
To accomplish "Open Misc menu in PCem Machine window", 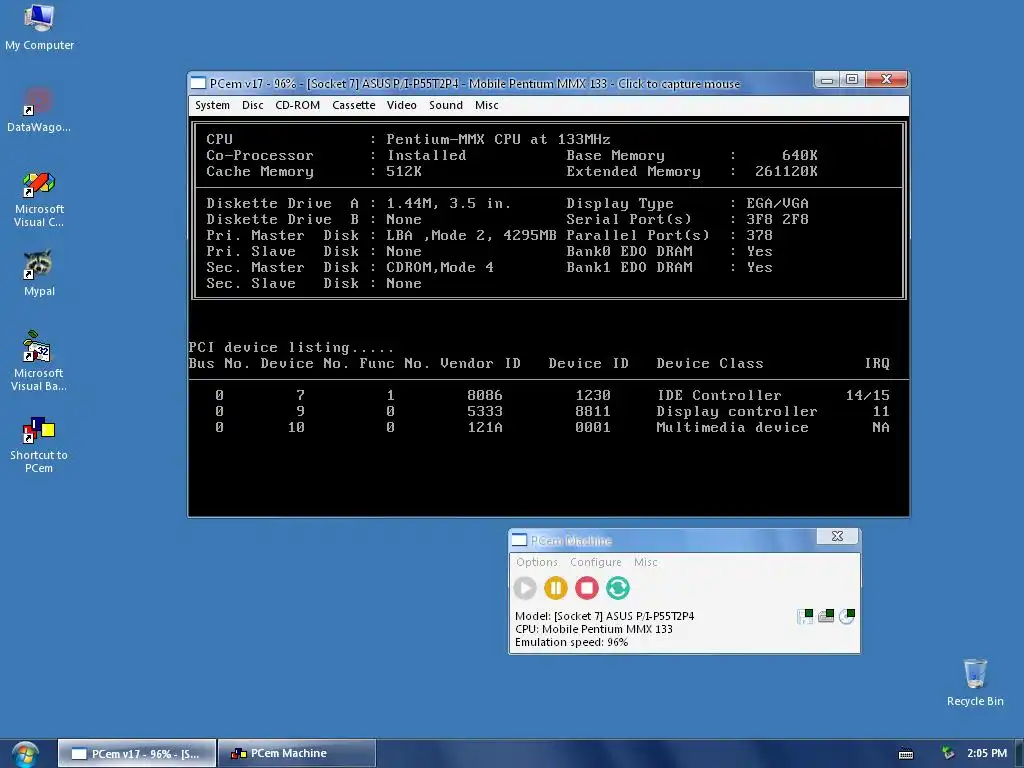I will (x=645, y=562).
